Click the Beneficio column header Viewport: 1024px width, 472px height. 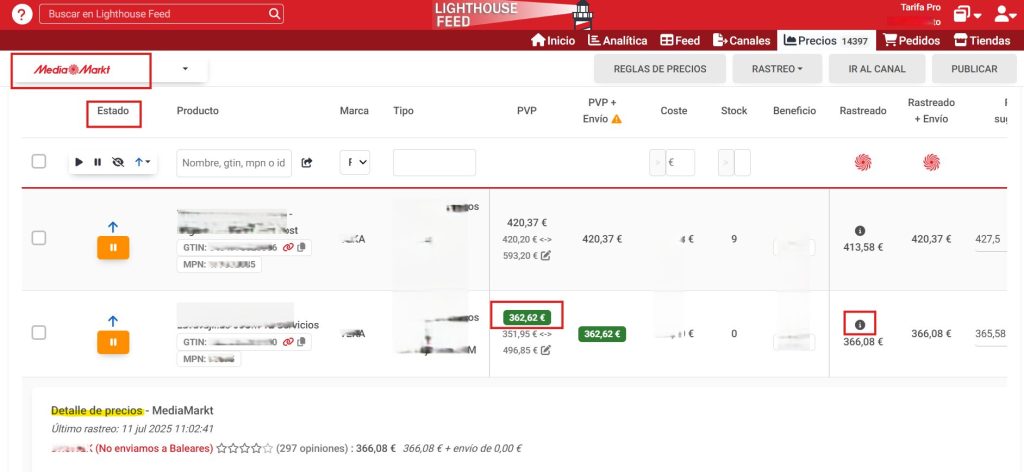point(794,110)
